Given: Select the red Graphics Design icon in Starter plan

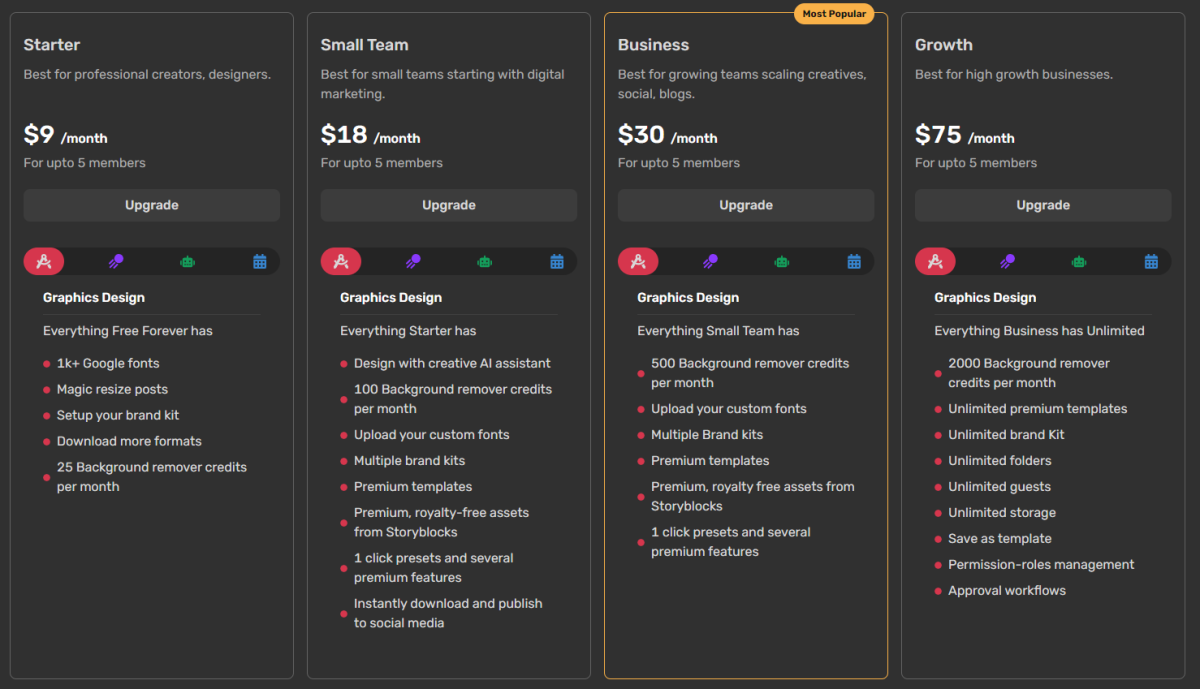Looking at the screenshot, I should [x=44, y=261].
